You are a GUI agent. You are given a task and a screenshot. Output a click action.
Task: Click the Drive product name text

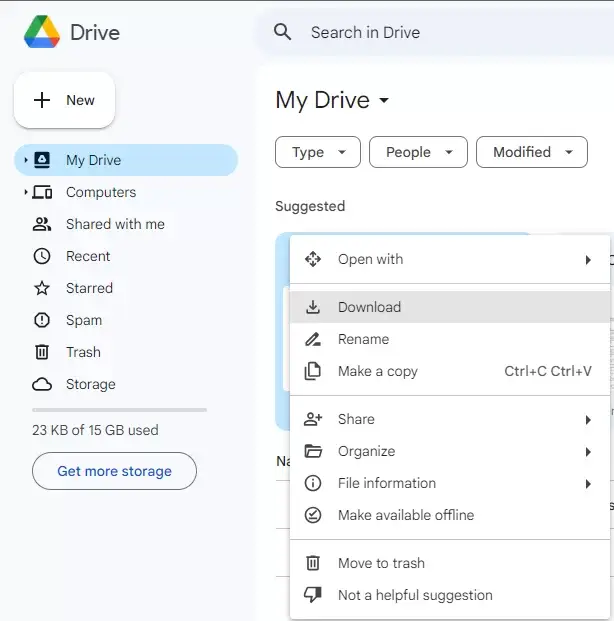tap(95, 32)
